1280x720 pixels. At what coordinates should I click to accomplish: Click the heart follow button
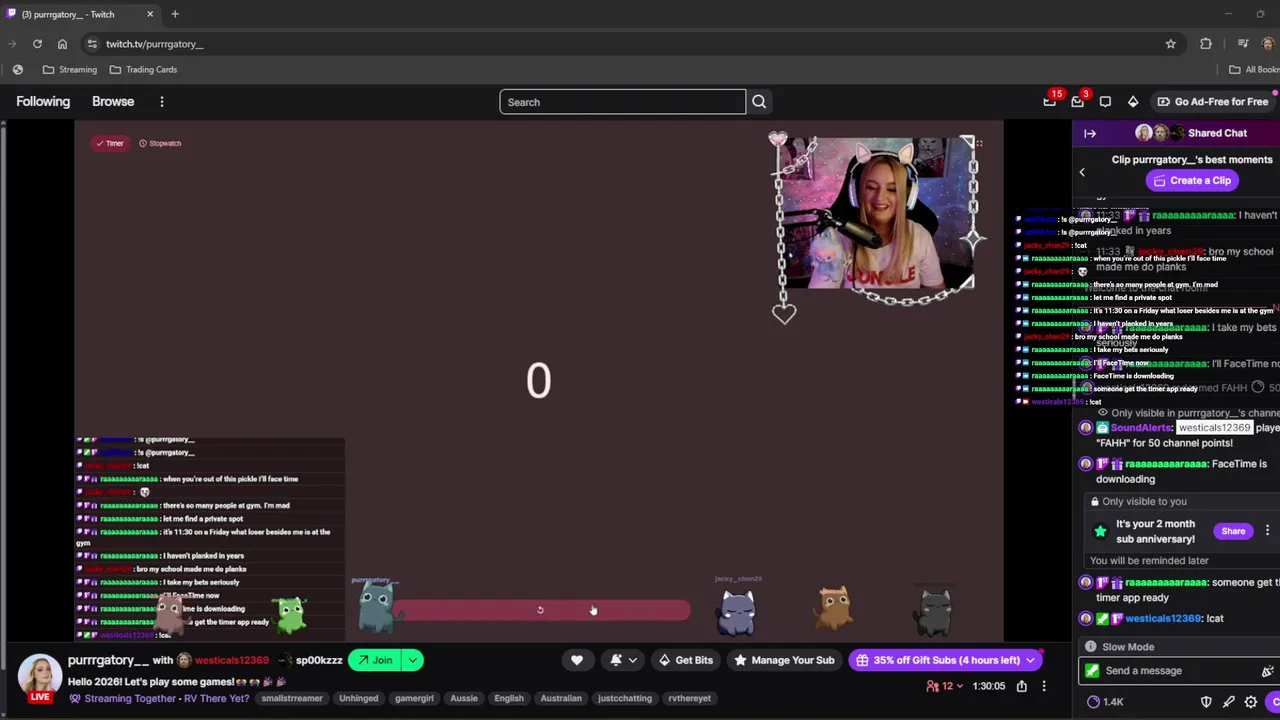click(x=577, y=660)
